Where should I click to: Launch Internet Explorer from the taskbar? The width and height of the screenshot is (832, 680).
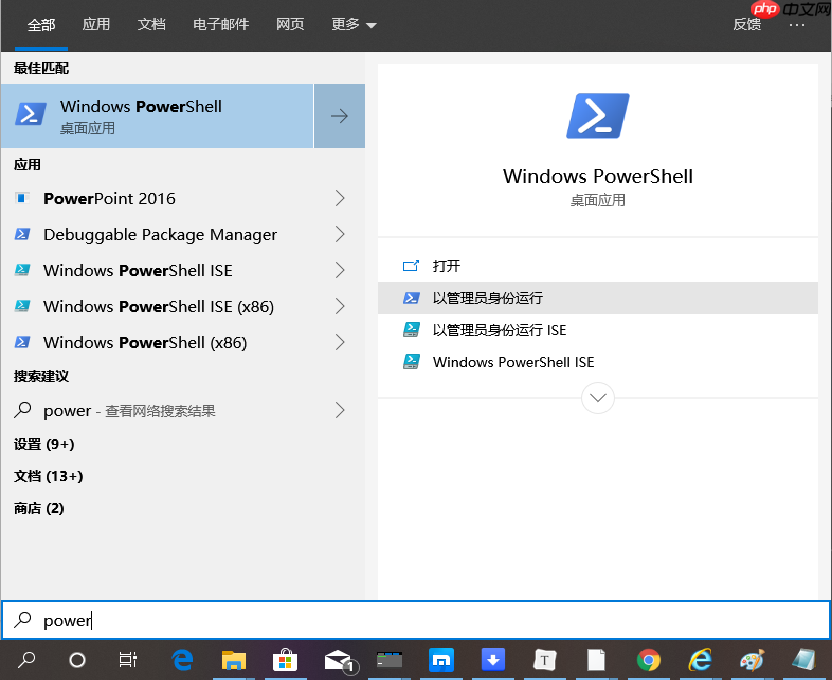pos(700,661)
